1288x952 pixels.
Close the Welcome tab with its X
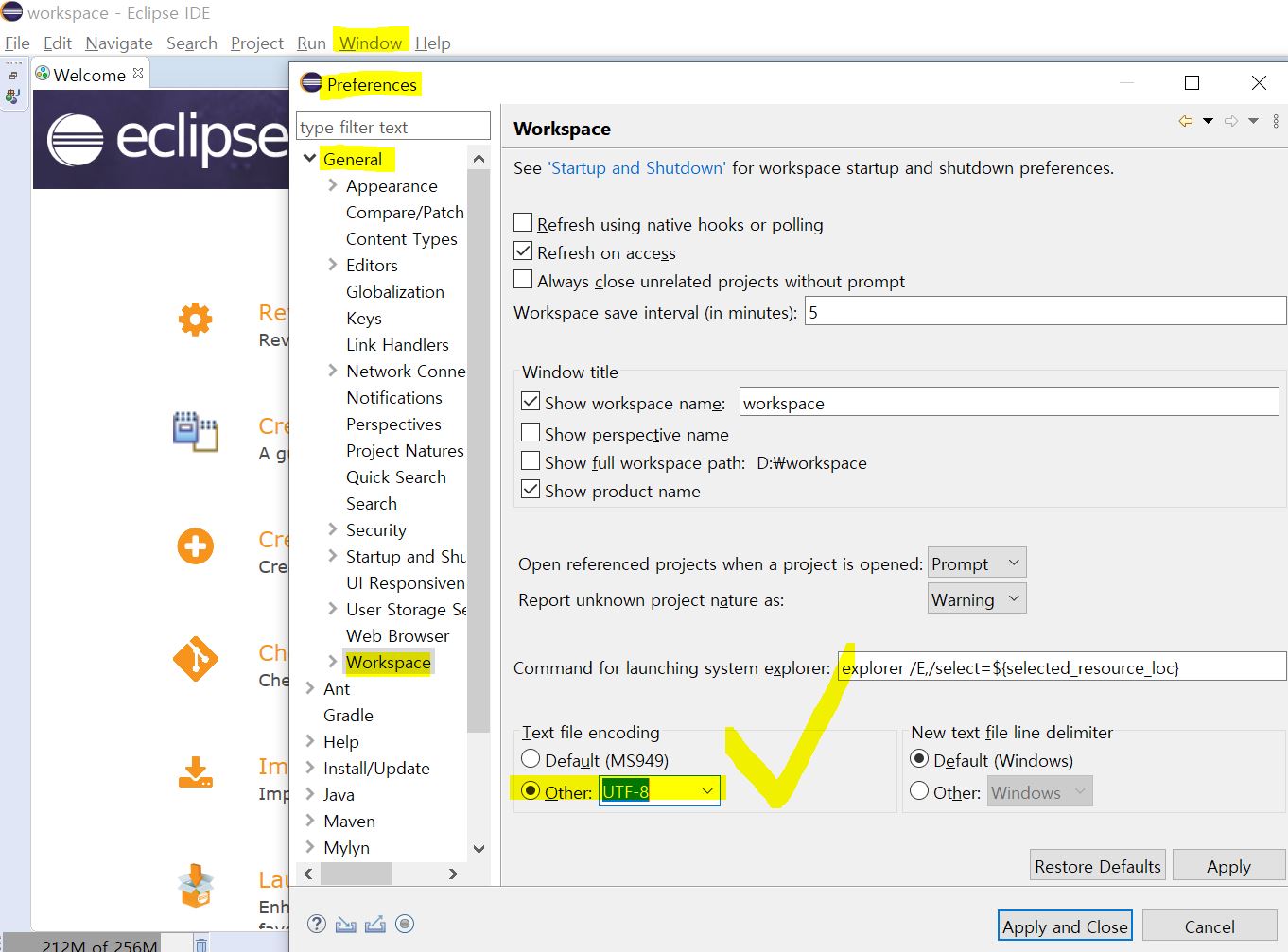tap(138, 73)
